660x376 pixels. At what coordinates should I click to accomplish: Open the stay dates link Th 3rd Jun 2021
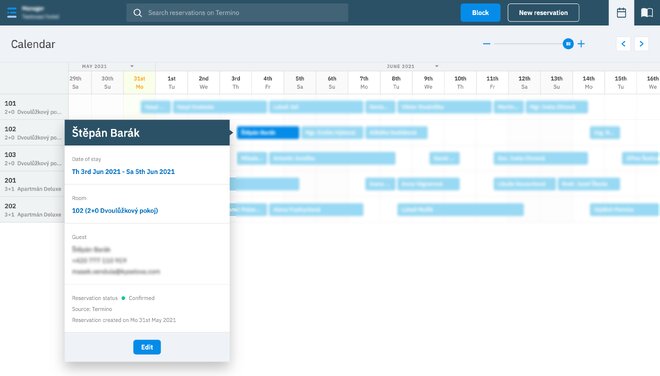[123, 172]
